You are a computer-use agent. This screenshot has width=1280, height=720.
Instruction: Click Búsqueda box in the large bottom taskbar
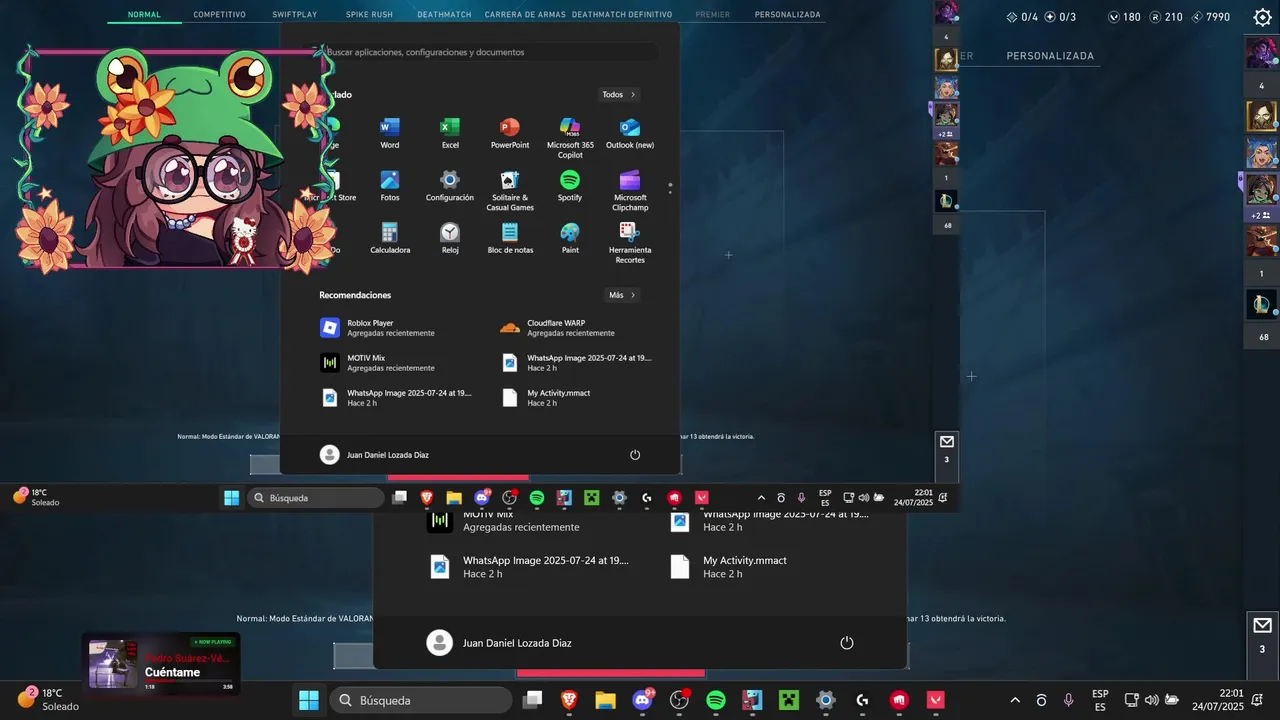[x=423, y=700]
